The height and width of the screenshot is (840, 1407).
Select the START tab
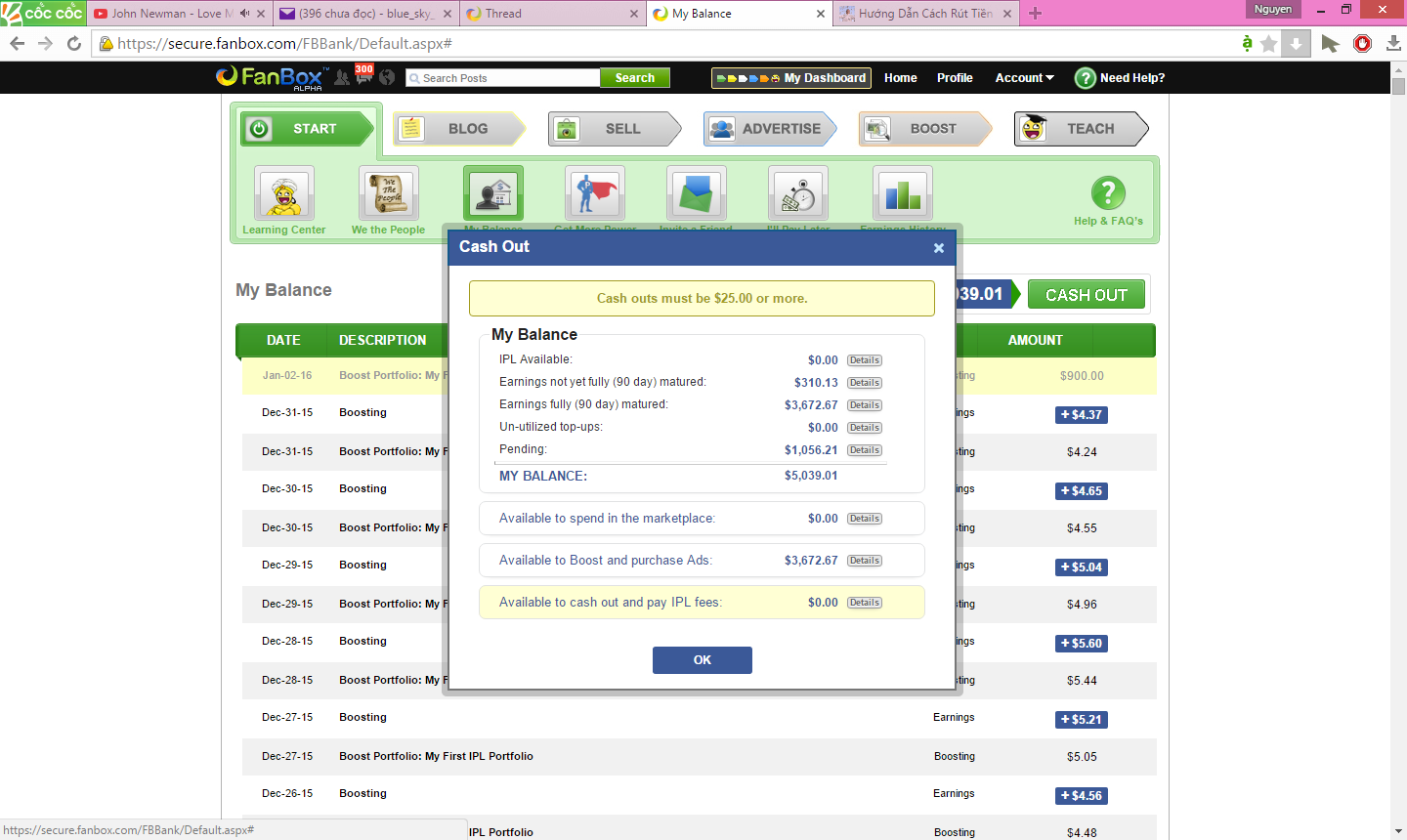tap(308, 129)
